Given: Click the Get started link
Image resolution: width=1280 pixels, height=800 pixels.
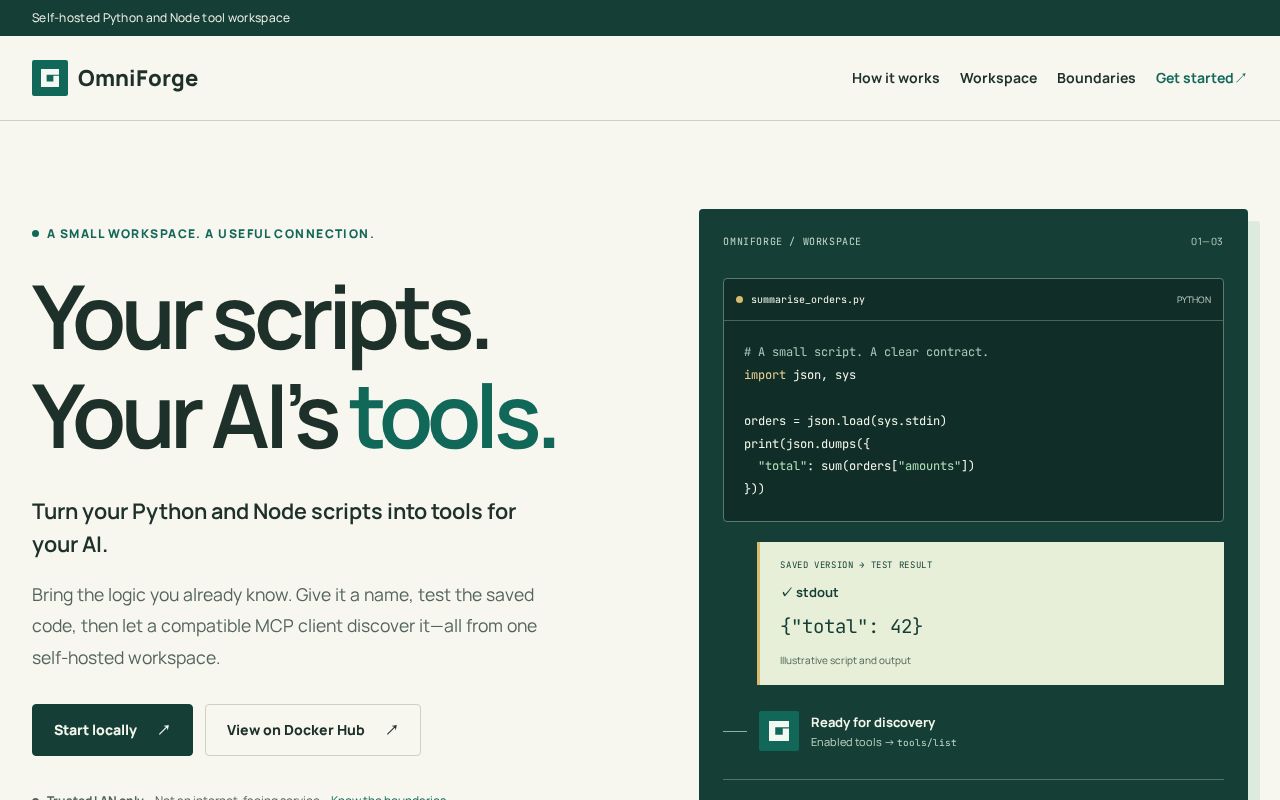Looking at the screenshot, I should [x=1201, y=78].
